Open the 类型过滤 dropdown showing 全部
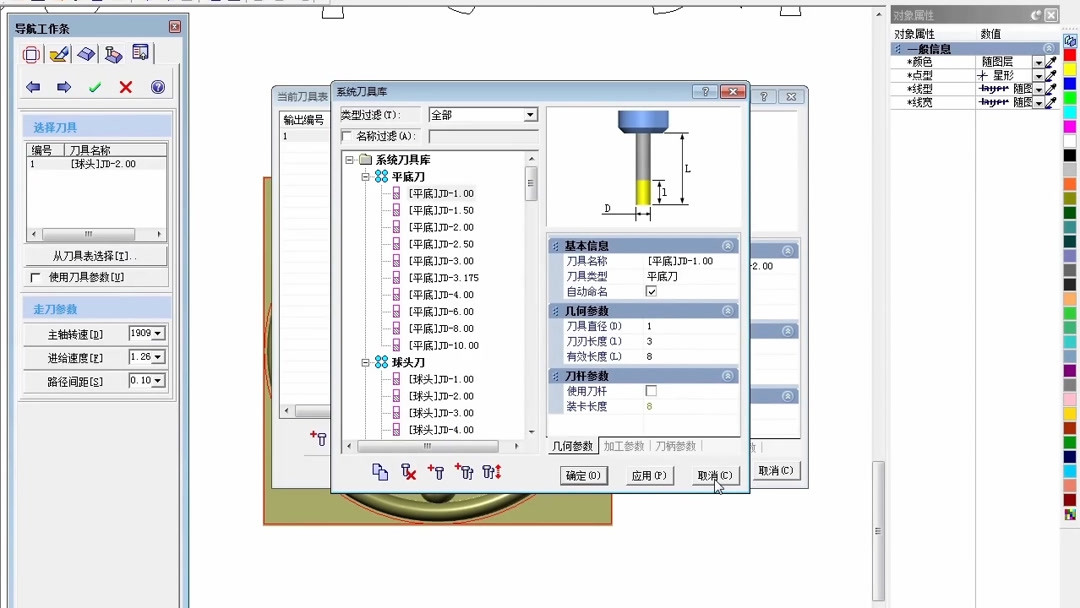Screen dimensions: 1080x608 coord(532,113)
